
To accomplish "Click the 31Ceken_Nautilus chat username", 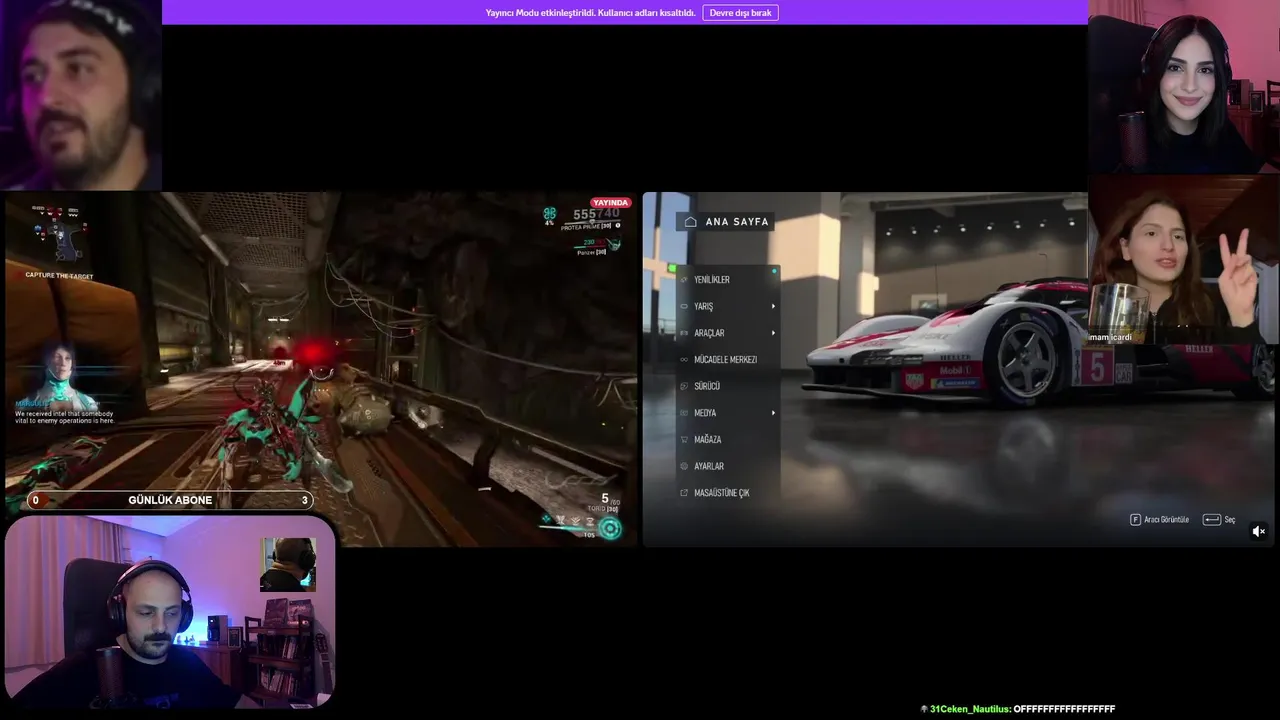I will (x=970, y=709).
